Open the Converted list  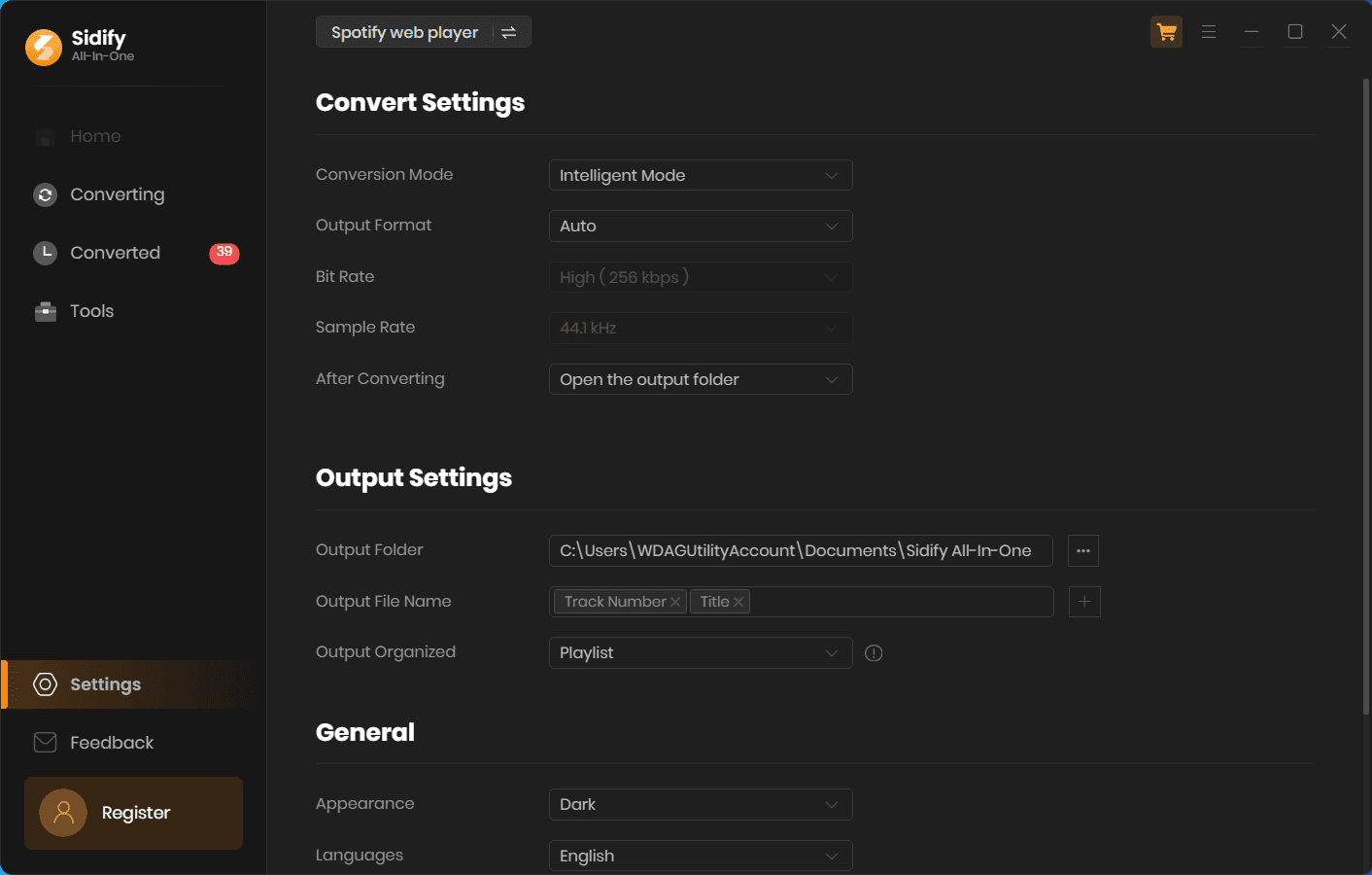click(115, 254)
